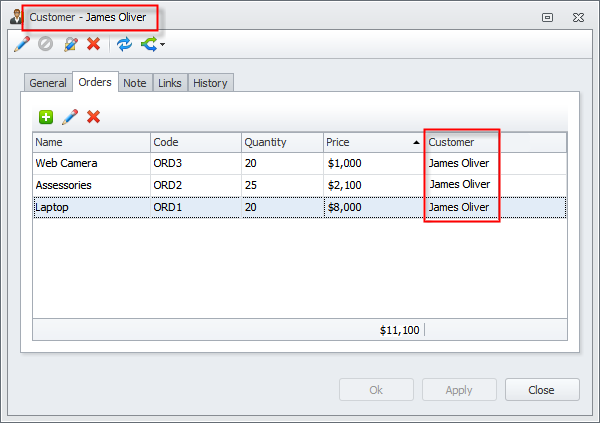Select the Web Camera order row
This screenshot has height=423, width=600.
click(x=90, y=163)
